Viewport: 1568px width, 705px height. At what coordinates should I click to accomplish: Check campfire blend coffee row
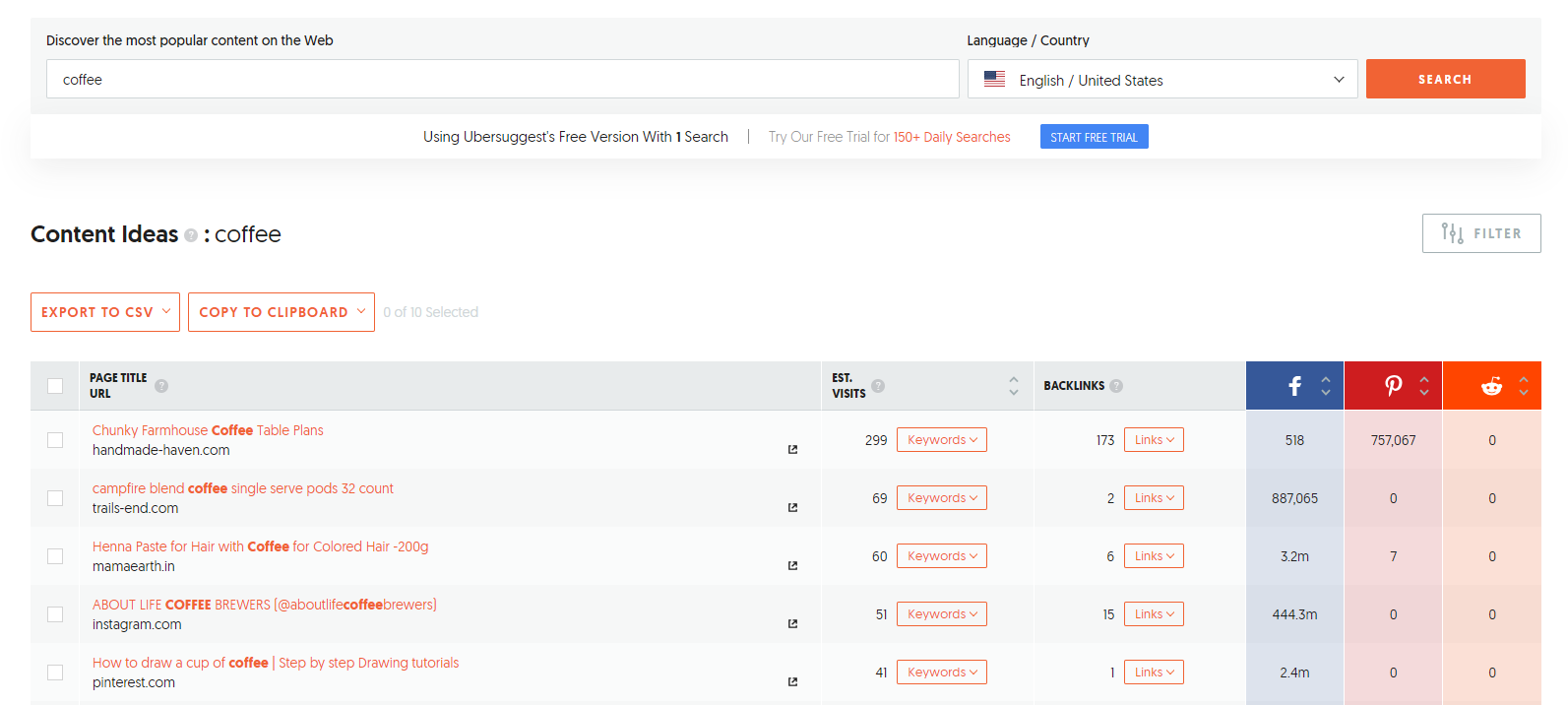(55, 498)
